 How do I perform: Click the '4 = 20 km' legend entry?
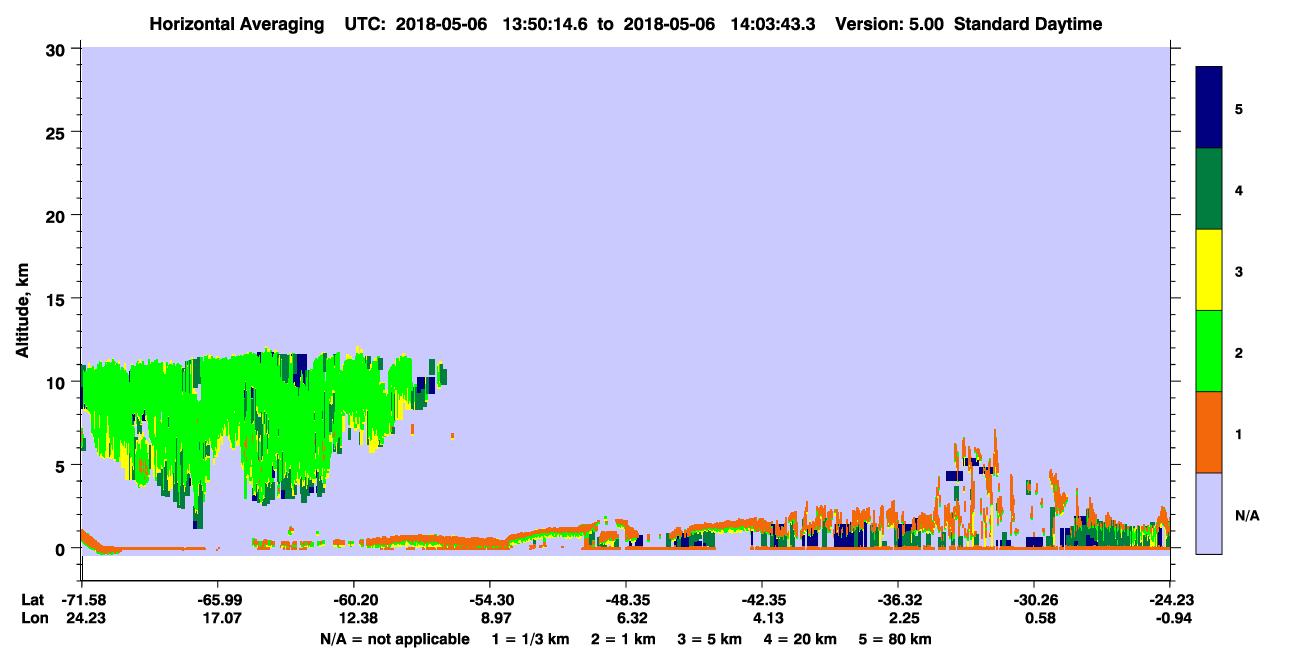802,639
